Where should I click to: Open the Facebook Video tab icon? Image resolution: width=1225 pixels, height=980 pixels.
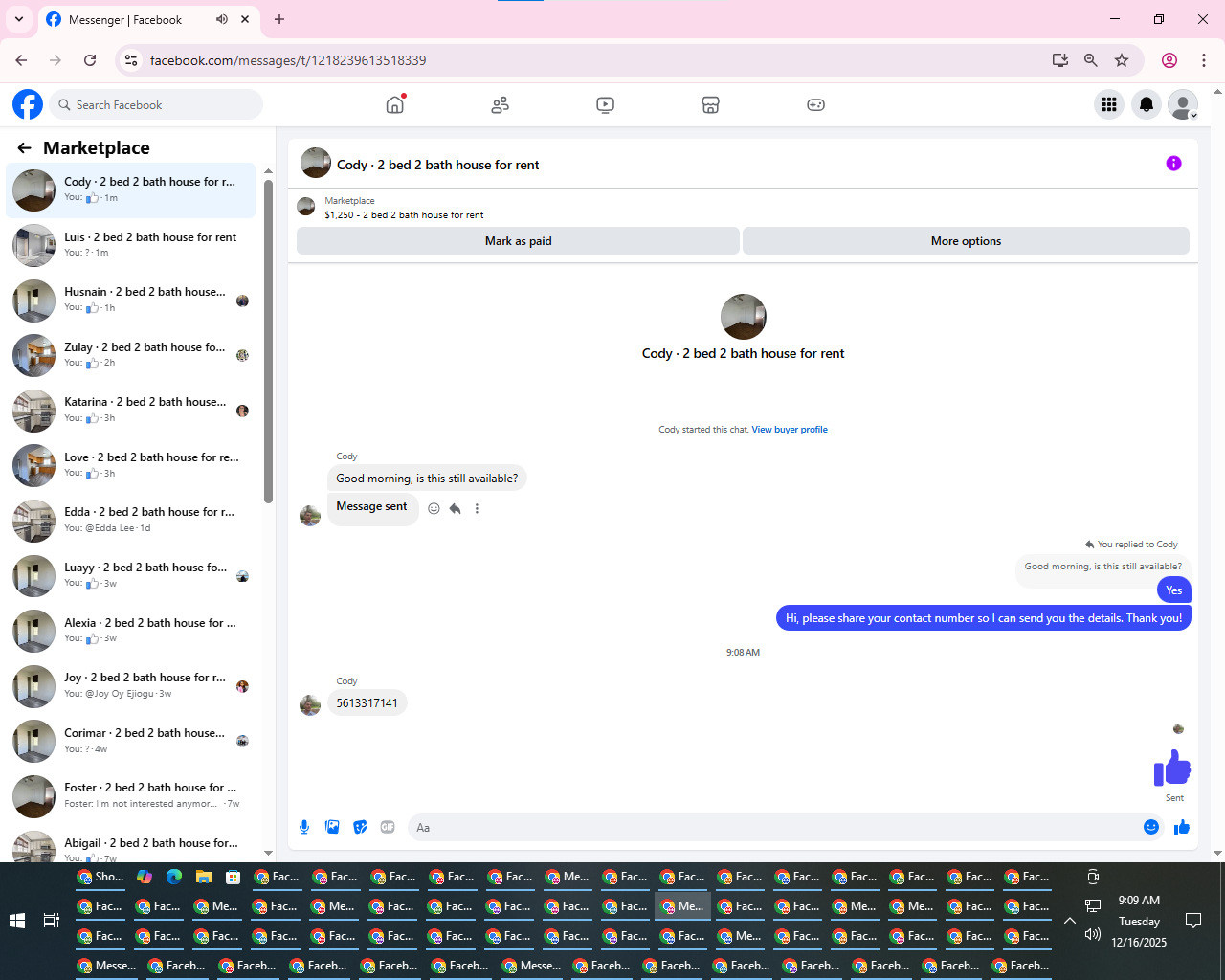tap(605, 104)
